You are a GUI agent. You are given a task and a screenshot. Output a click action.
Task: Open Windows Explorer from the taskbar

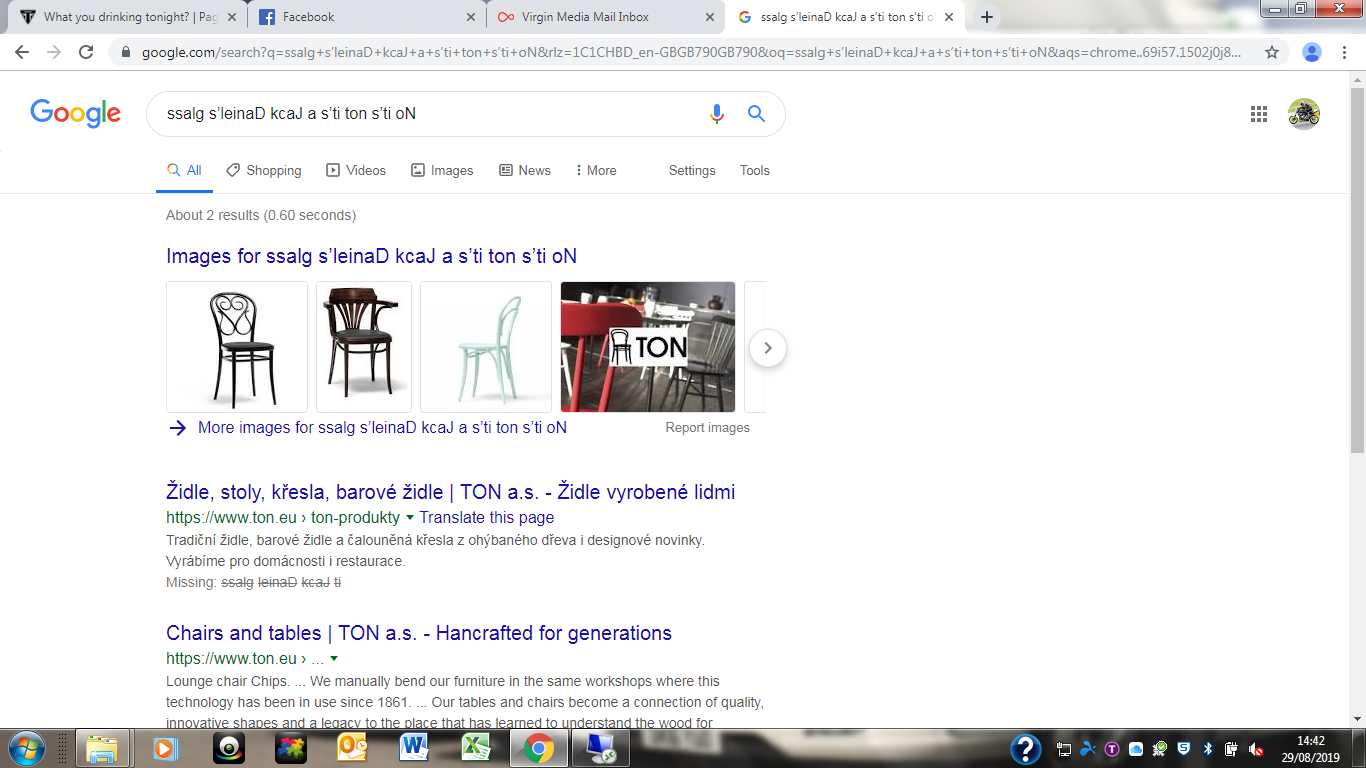tap(103, 748)
